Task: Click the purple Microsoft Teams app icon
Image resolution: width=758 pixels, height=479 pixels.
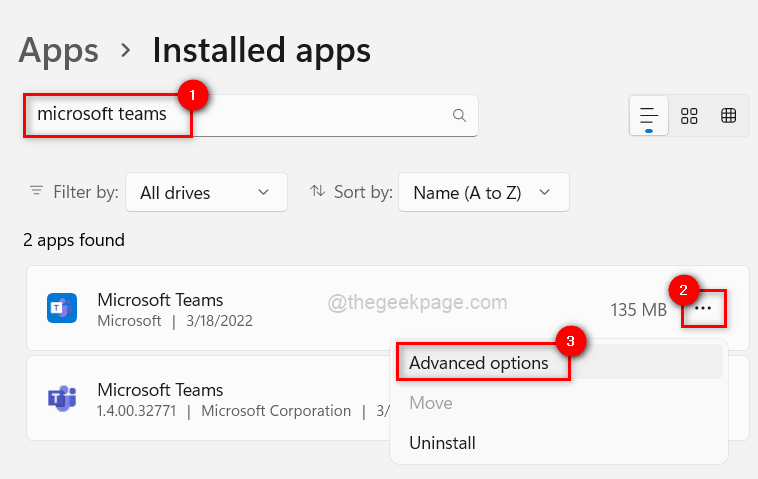Action: [x=62, y=398]
